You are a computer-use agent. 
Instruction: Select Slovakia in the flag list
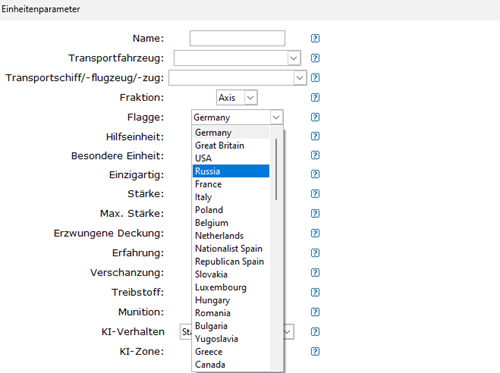point(231,274)
